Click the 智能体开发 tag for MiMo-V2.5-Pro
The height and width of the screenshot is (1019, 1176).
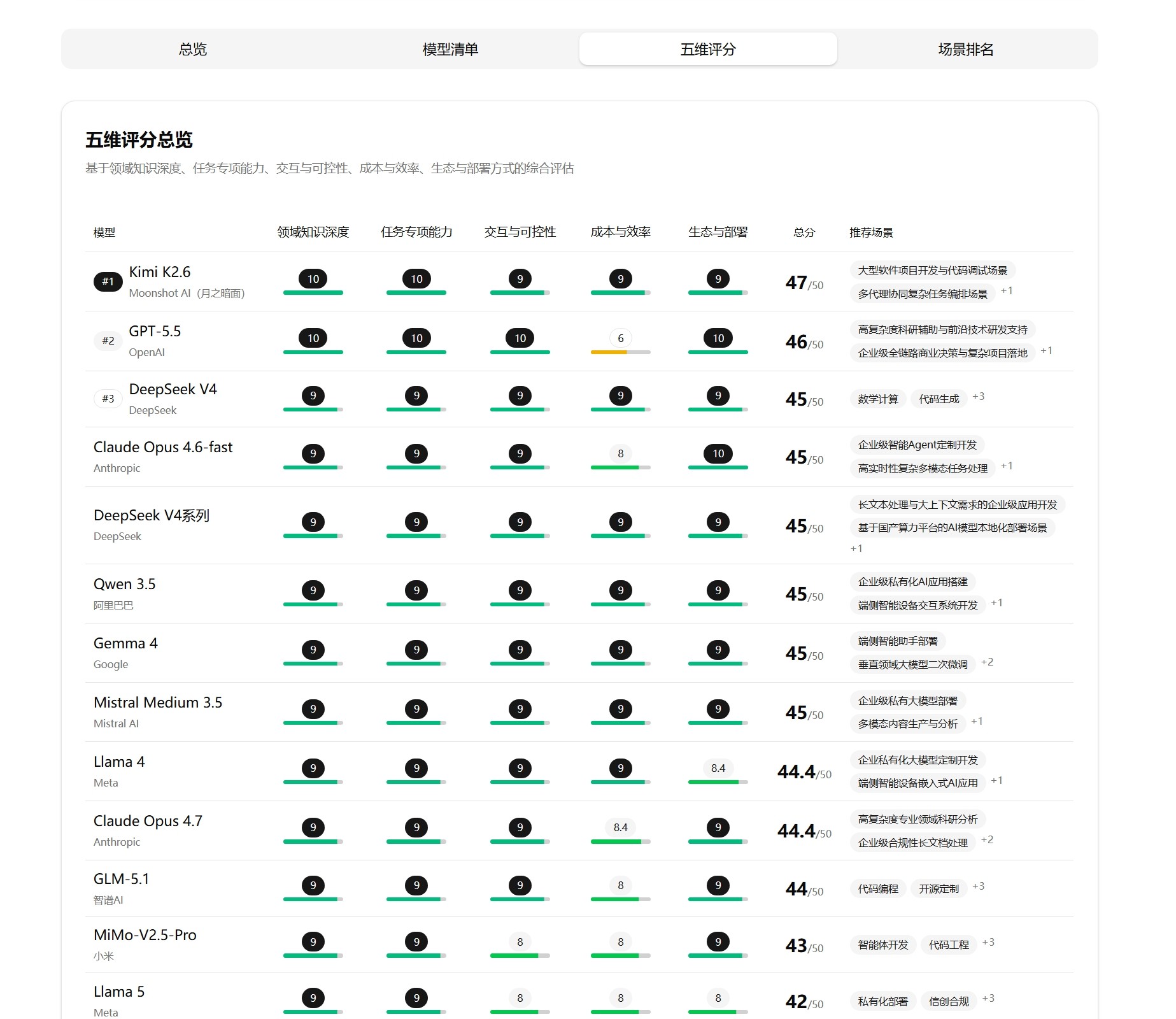pyautogui.click(x=883, y=944)
